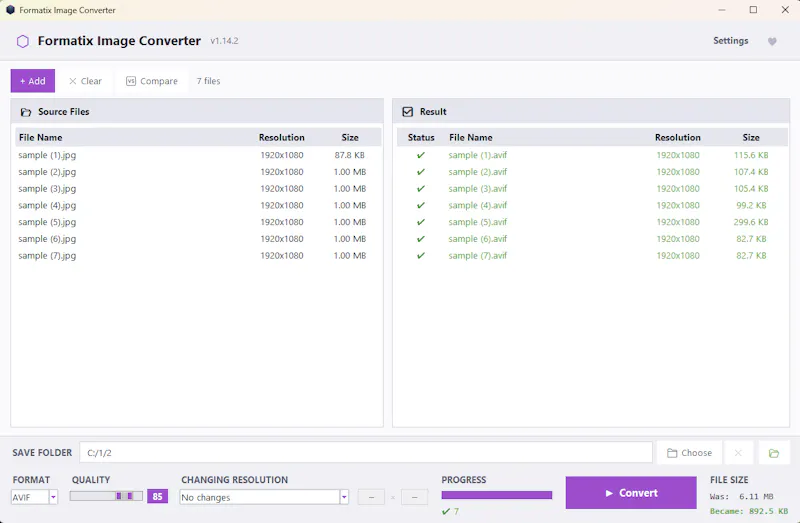Open Settings

click(x=731, y=41)
